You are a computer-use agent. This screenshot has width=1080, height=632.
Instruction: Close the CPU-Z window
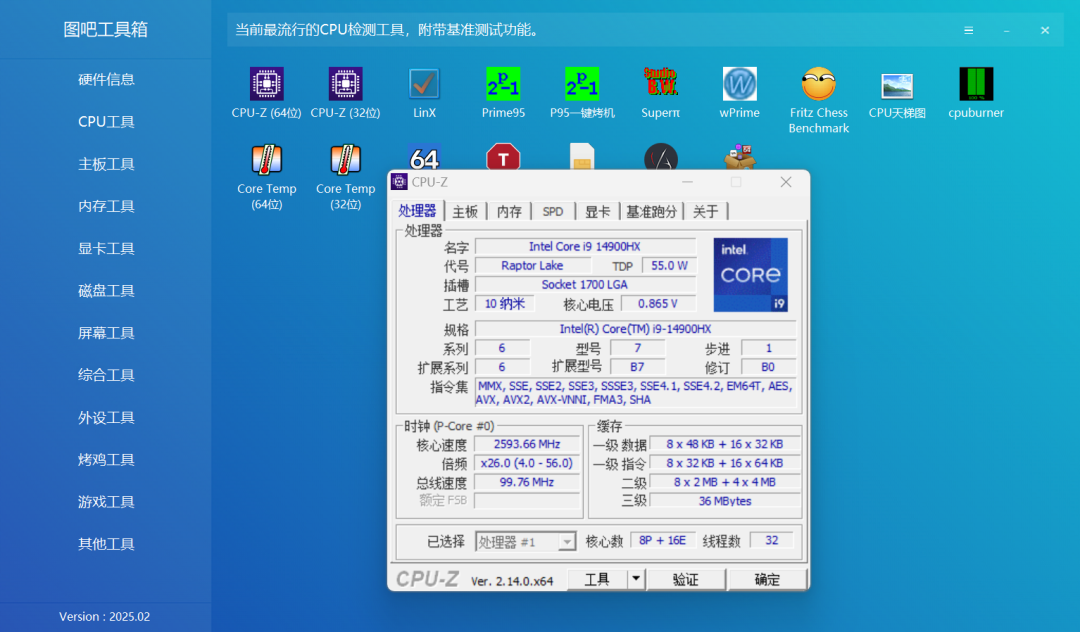786,182
